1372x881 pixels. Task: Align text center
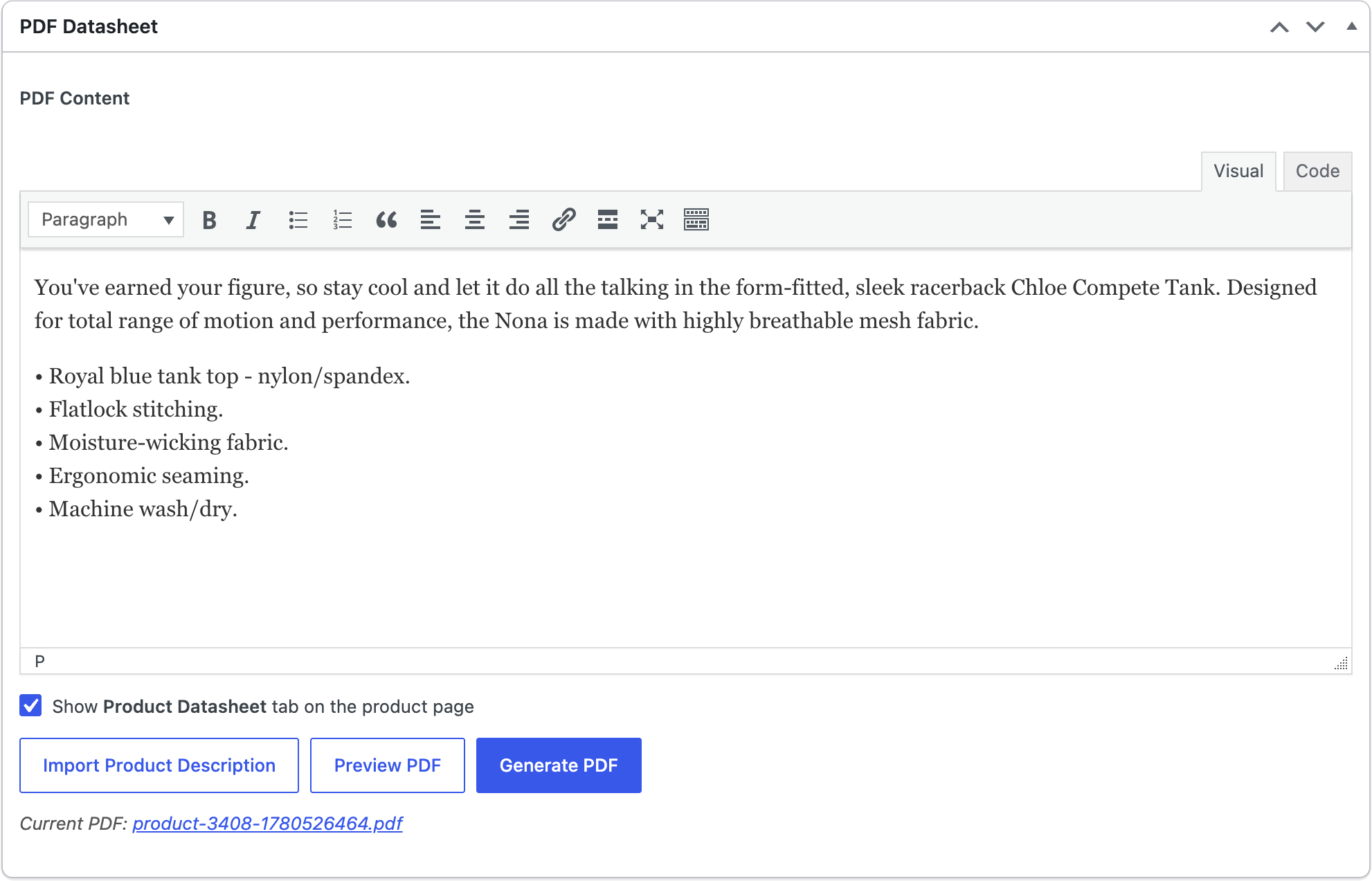[475, 220]
